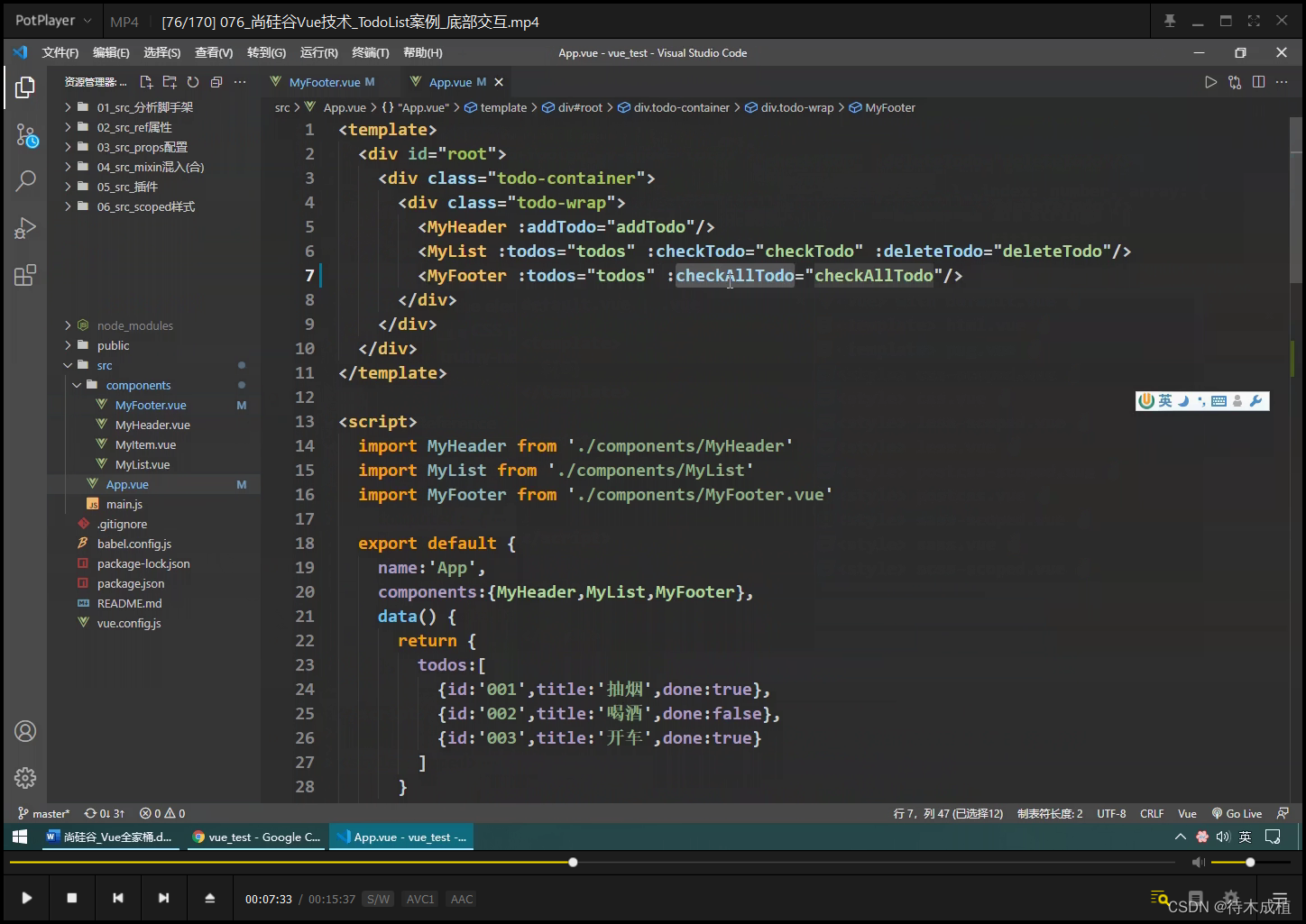Screen dimensions: 1306x924
Task: Open the Explorer view in activity bar
Action: click(25, 87)
